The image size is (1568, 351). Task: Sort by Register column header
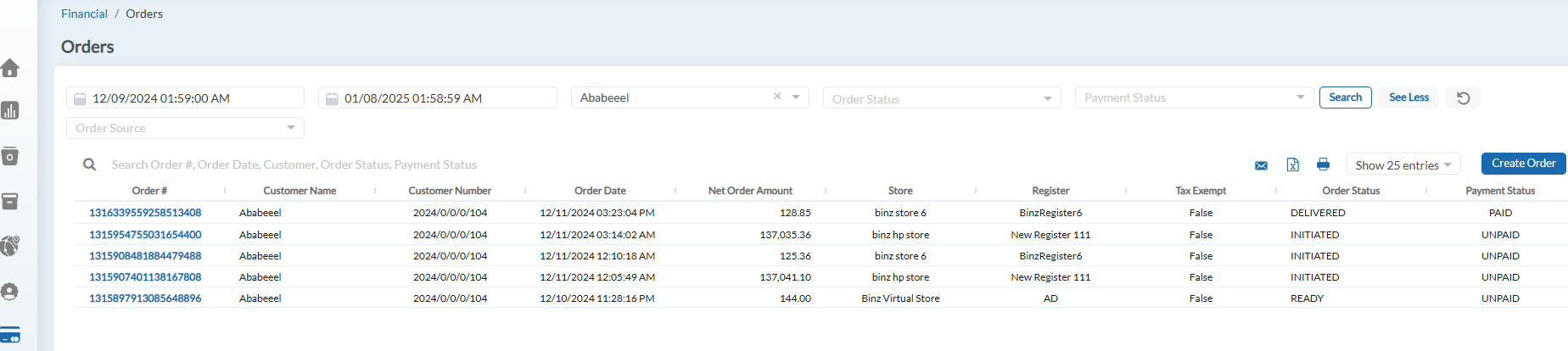1050,191
